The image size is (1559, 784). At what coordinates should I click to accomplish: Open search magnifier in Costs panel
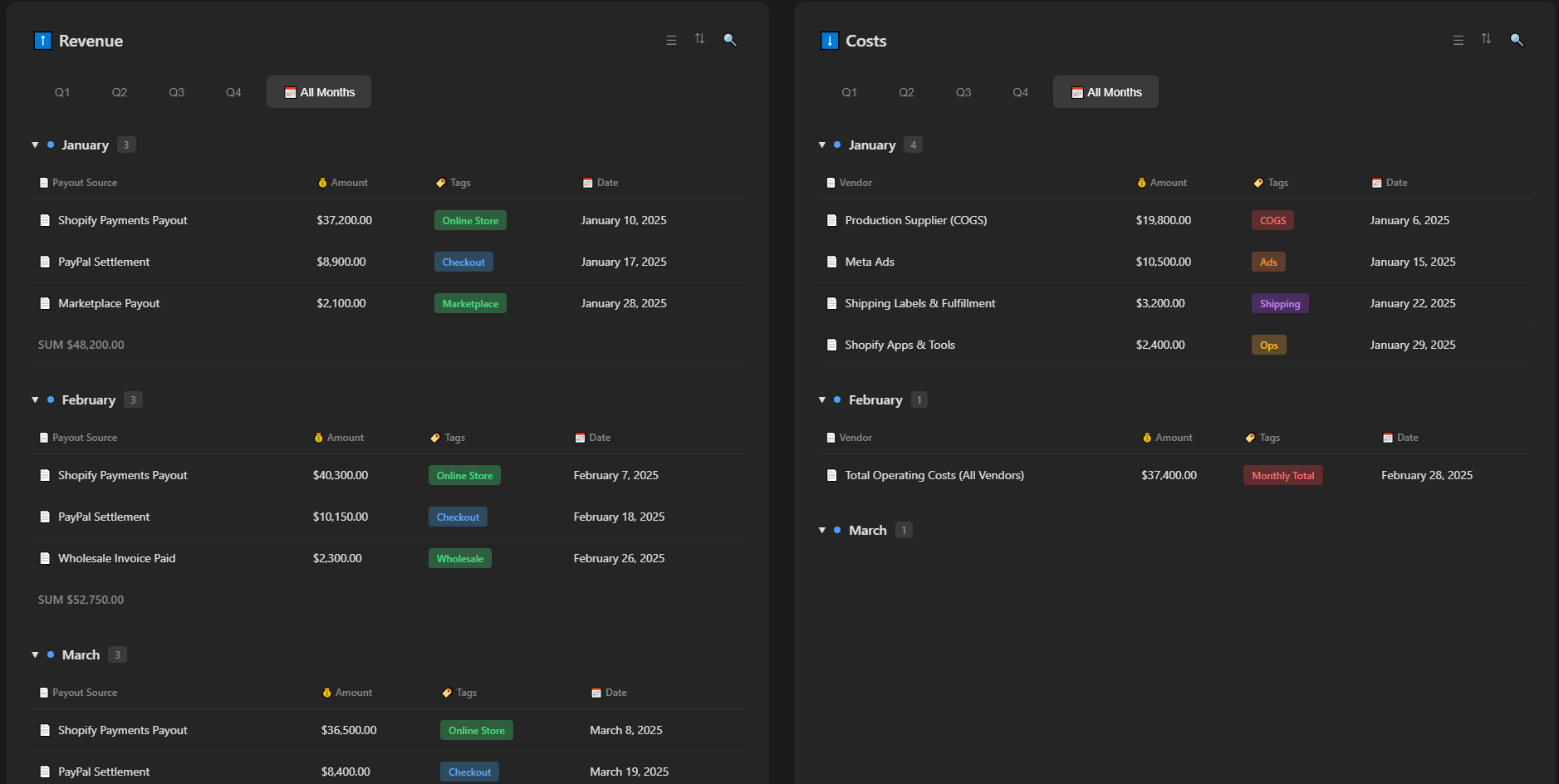tap(1517, 40)
